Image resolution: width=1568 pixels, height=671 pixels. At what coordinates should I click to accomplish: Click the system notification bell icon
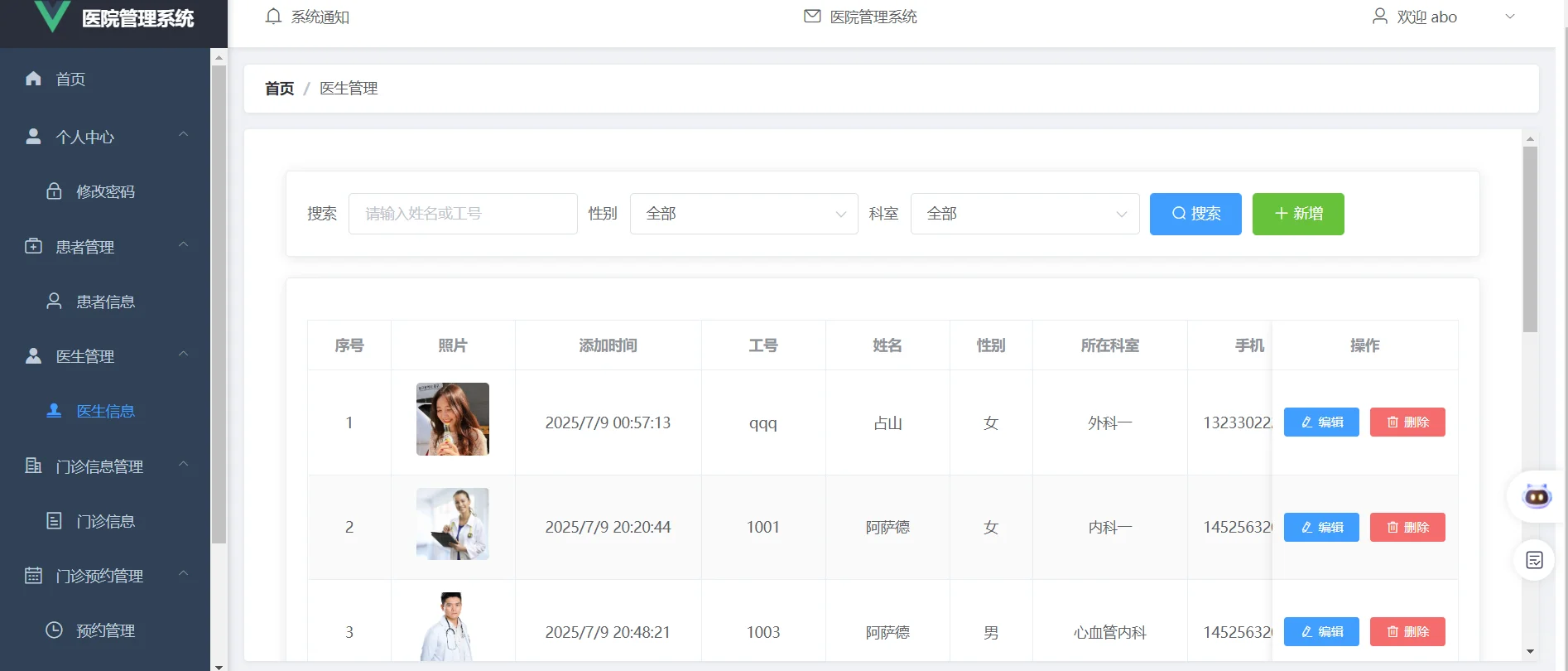(273, 17)
